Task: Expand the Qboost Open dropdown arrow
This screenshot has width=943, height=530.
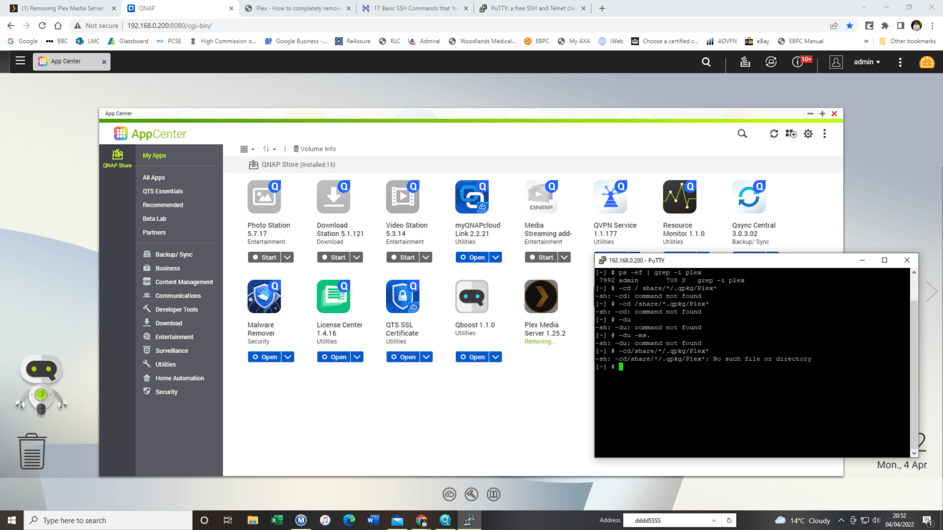Action: click(496, 357)
